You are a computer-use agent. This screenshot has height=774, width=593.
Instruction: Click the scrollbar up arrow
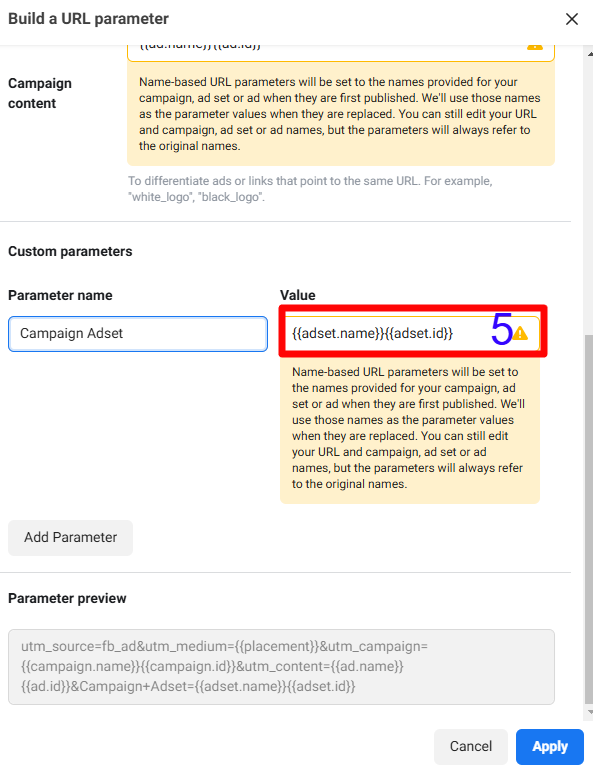tap(589, 53)
